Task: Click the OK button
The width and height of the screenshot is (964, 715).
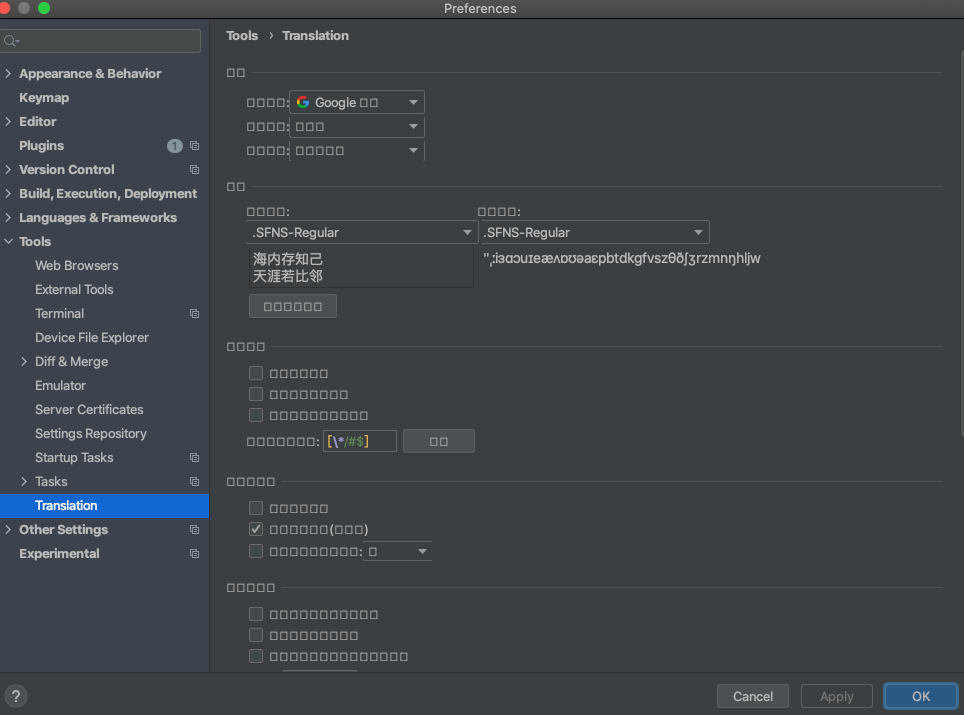Action: [920, 696]
